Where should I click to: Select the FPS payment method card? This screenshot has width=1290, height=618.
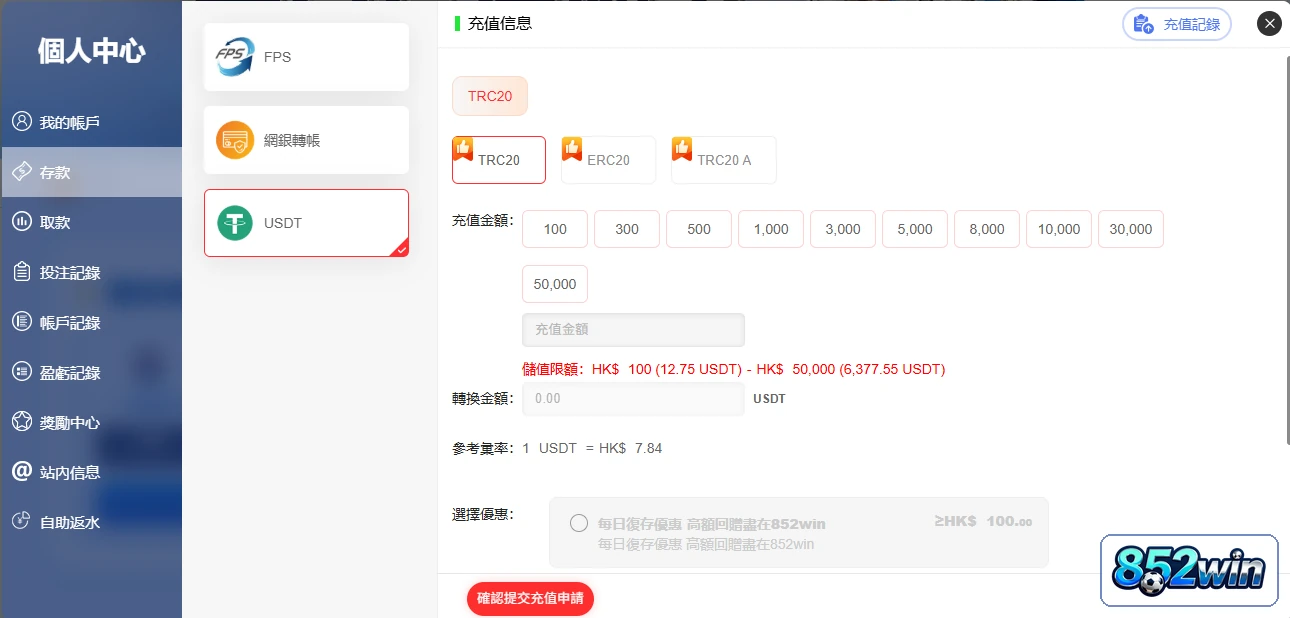306,57
